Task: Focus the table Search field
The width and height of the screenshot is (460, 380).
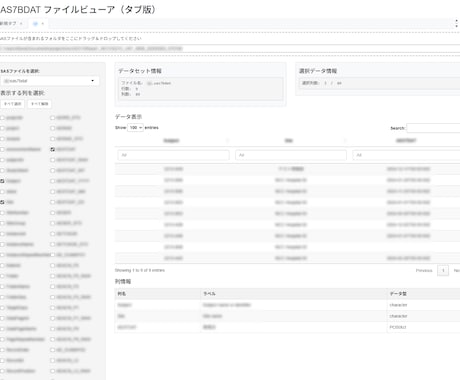Action: point(433,128)
